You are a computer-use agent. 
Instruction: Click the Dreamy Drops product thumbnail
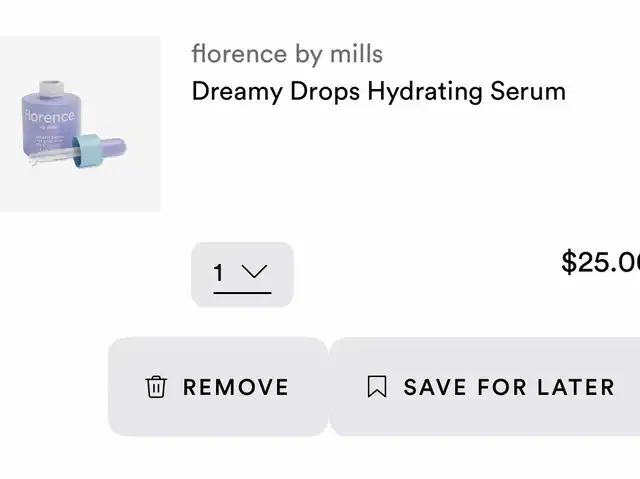[80, 124]
